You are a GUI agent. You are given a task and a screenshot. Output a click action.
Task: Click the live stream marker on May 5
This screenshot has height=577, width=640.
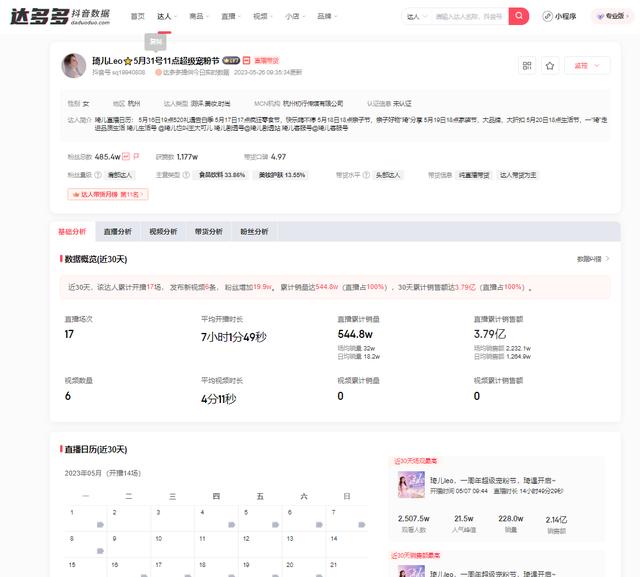[276, 524]
